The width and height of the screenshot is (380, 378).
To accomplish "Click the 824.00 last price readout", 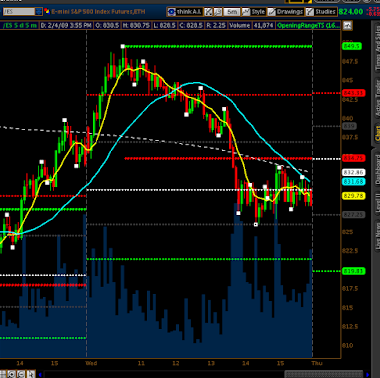I will click(351, 12).
